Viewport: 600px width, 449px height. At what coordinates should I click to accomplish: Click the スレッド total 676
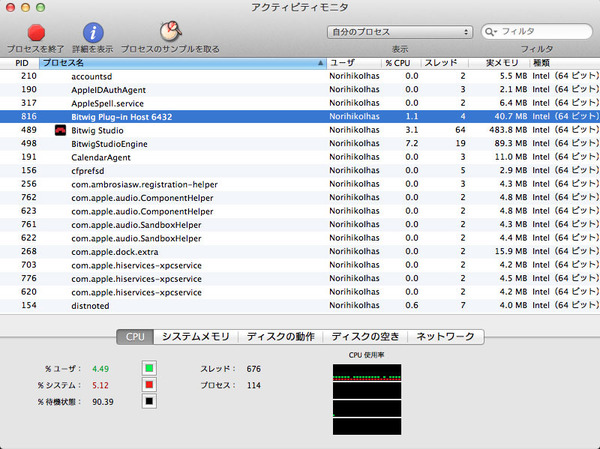(x=254, y=369)
